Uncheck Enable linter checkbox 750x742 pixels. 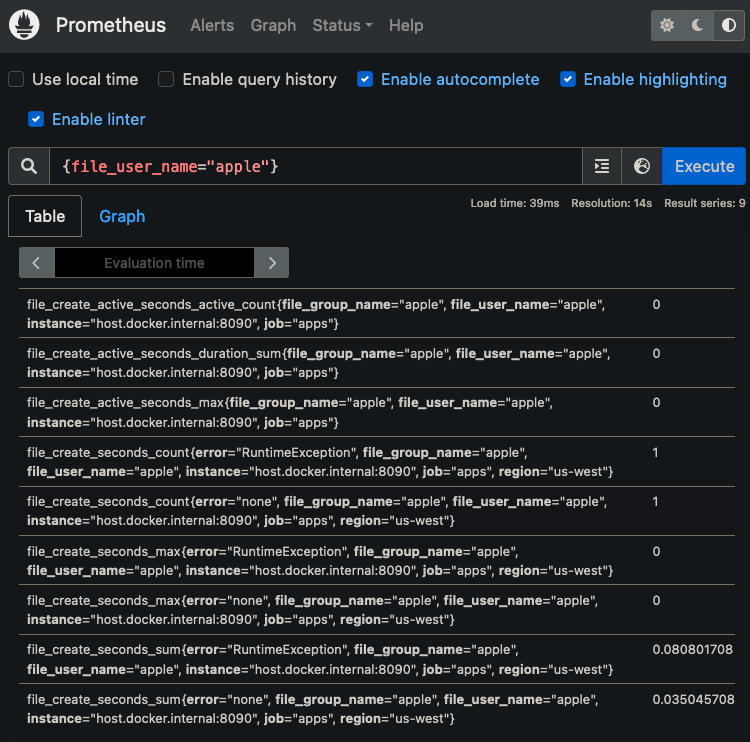pos(36,119)
